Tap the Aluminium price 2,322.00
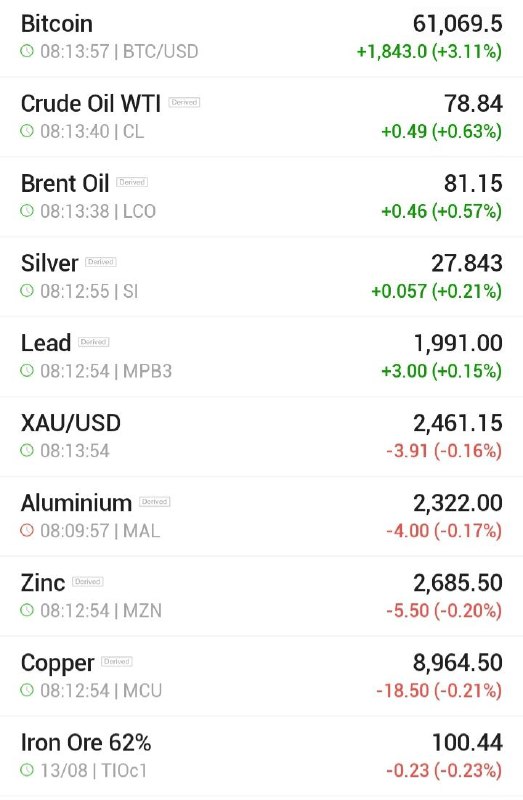This screenshot has width=523, height=800. 458,503
